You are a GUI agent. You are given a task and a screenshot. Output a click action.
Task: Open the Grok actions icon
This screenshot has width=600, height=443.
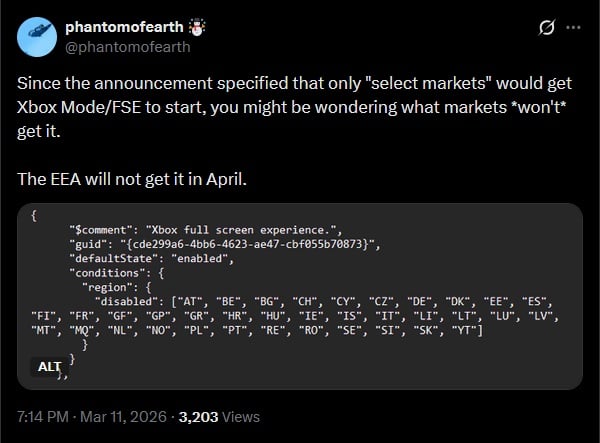click(547, 27)
